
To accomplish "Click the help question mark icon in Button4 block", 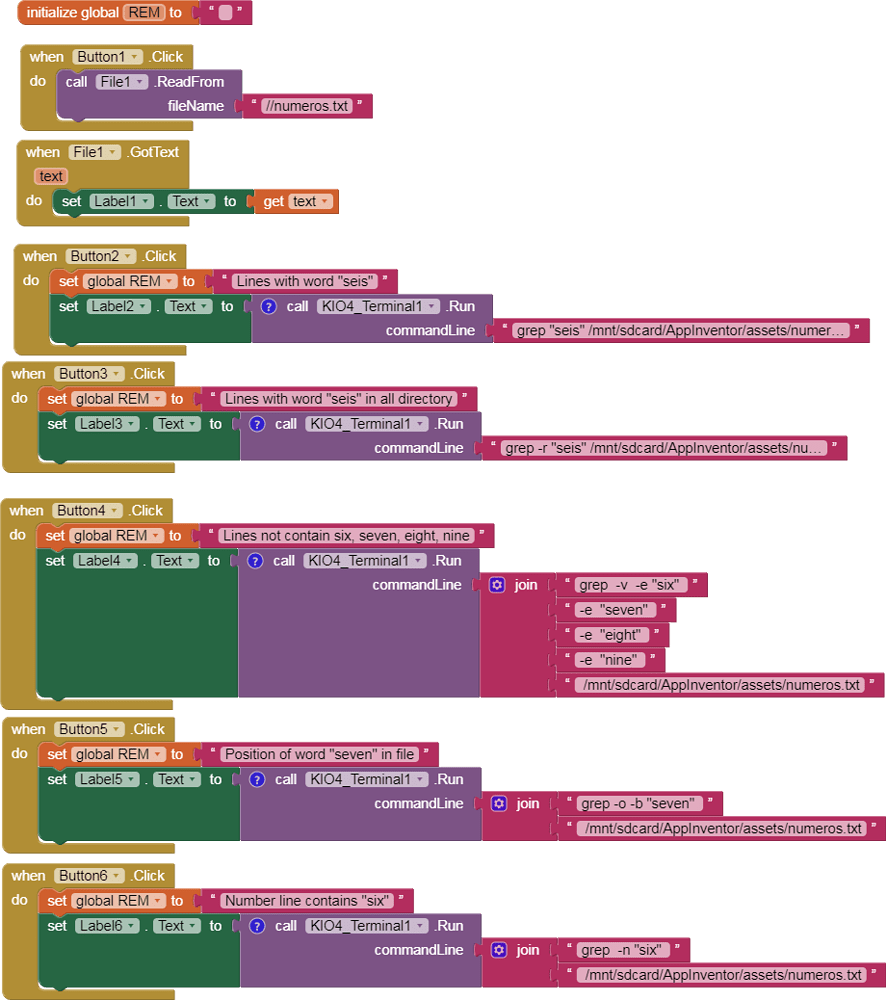I will pyautogui.click(x=255, y=561).
